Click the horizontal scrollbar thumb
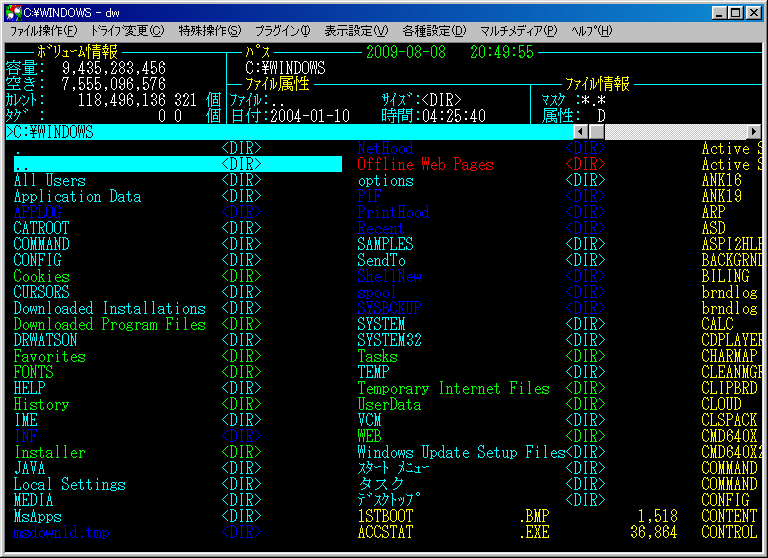 coord(597,131)
